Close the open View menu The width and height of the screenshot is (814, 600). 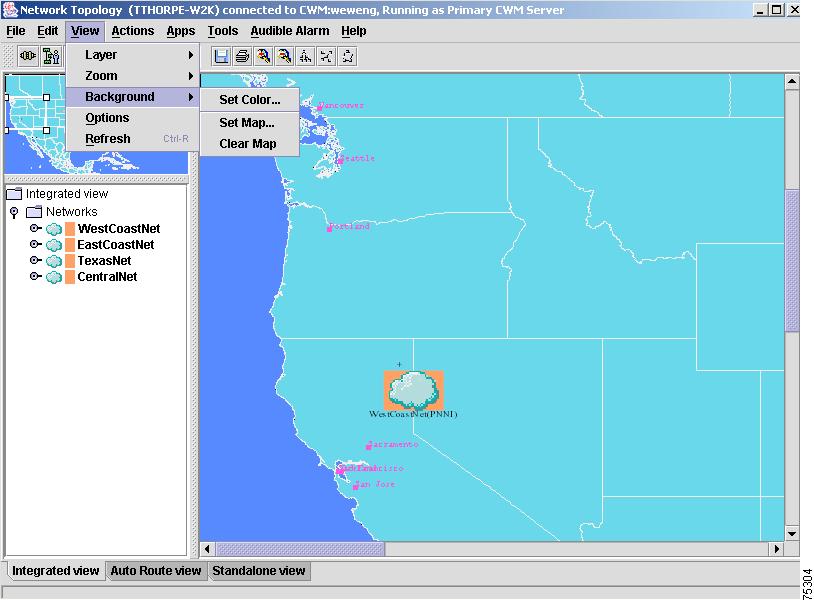tap(85, 31)
